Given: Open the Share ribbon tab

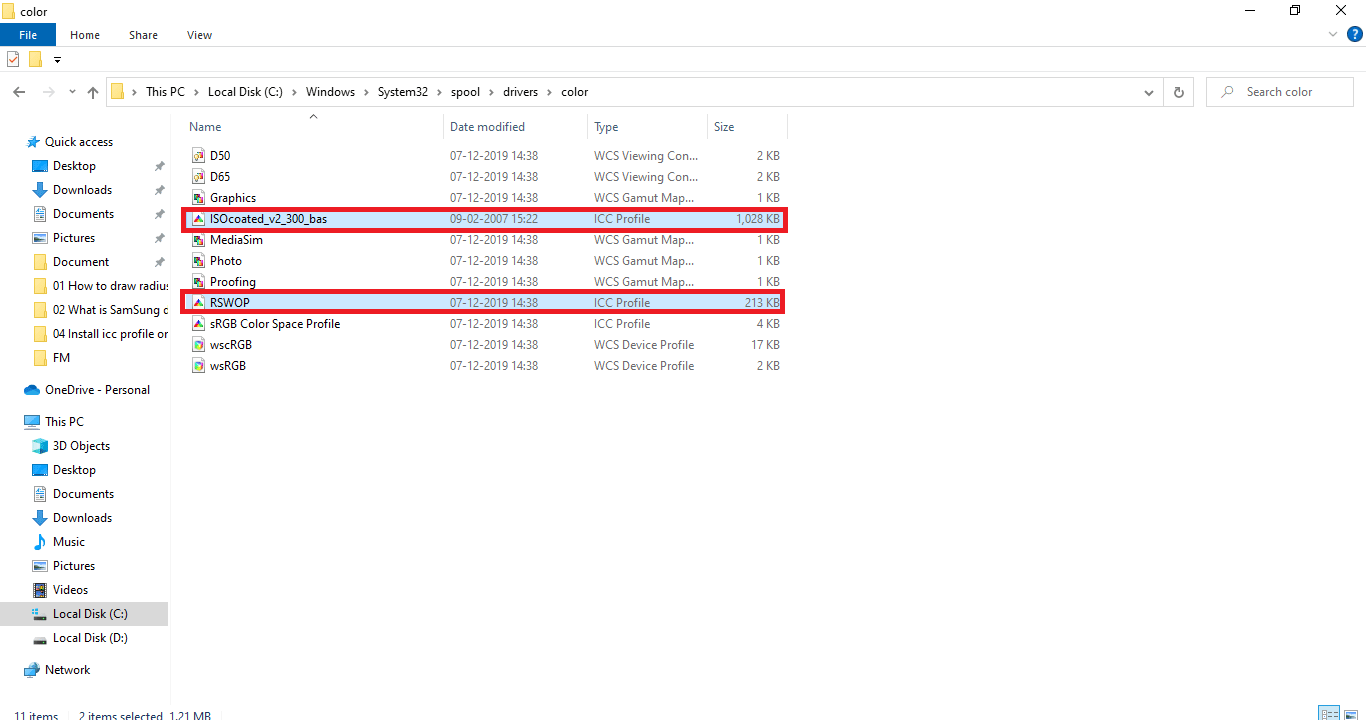Looking at the screenshot, I should [143, 35].
